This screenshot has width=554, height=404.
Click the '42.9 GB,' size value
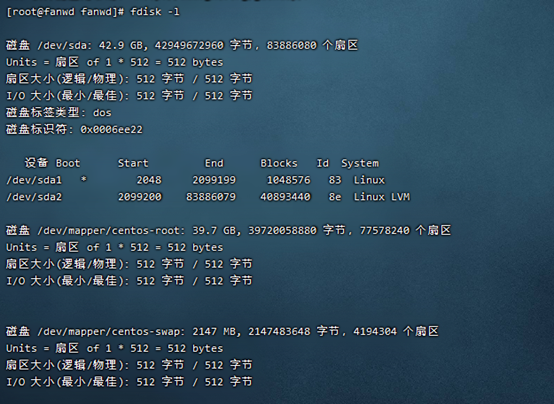point(124,46)
